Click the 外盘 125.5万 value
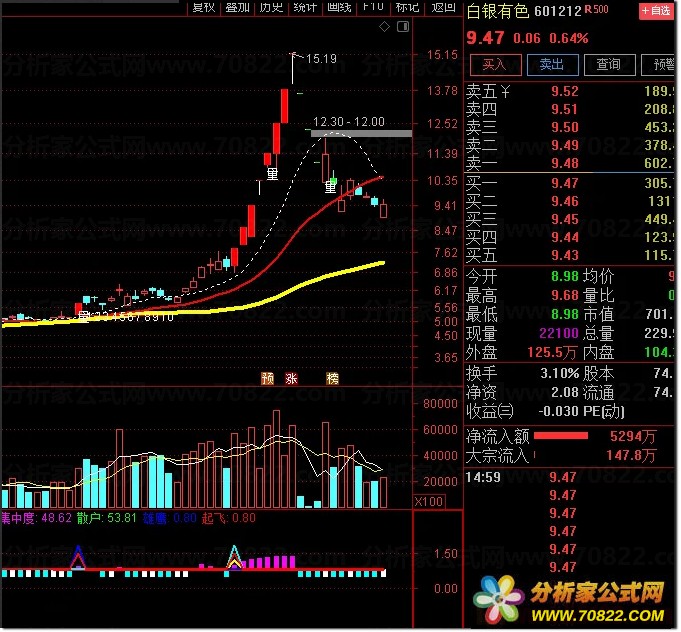The image size is (681, 632). [x=552, y=352]
